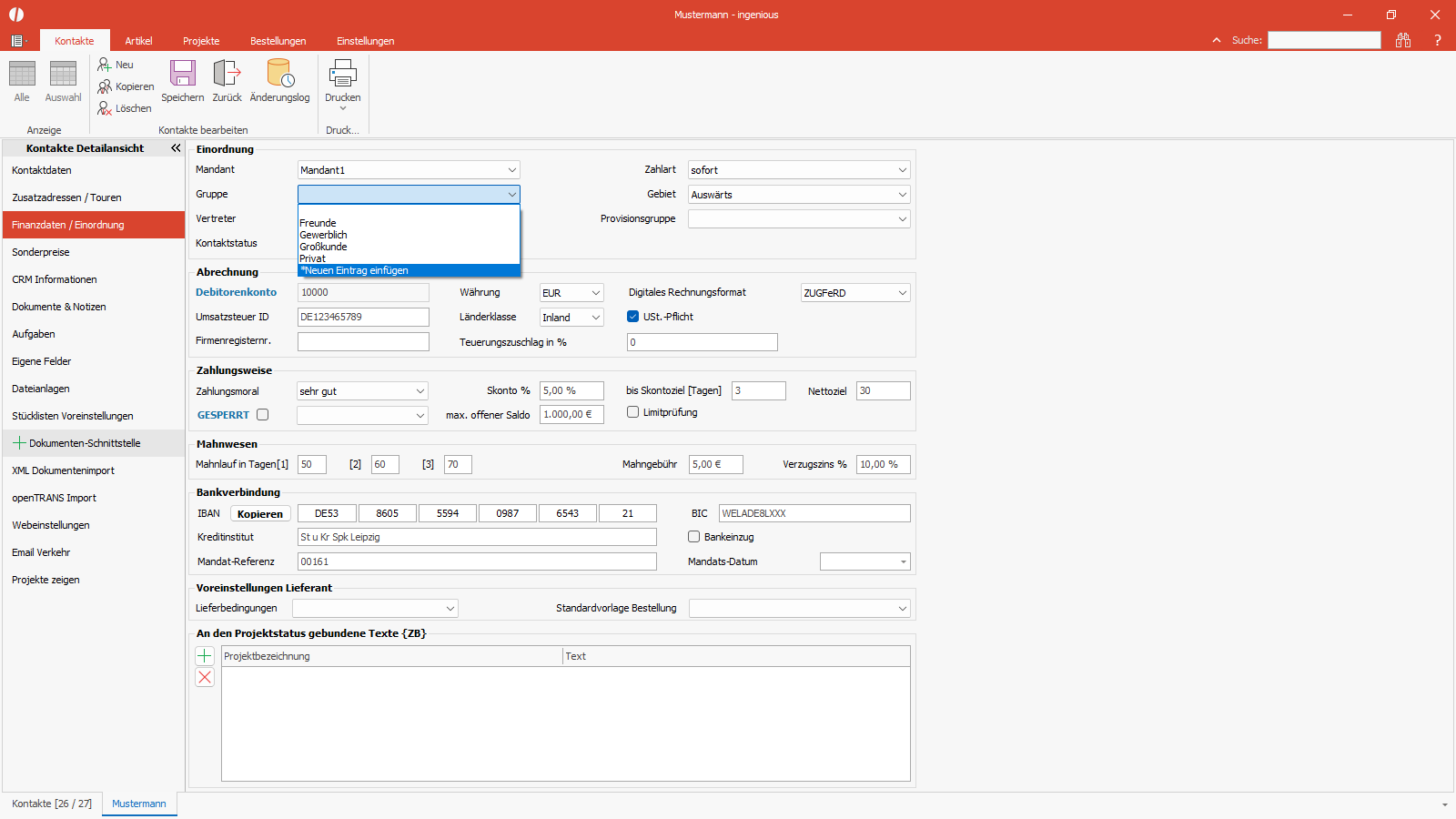Click the IBAN Kopieren button

click(x=260, y=514)
